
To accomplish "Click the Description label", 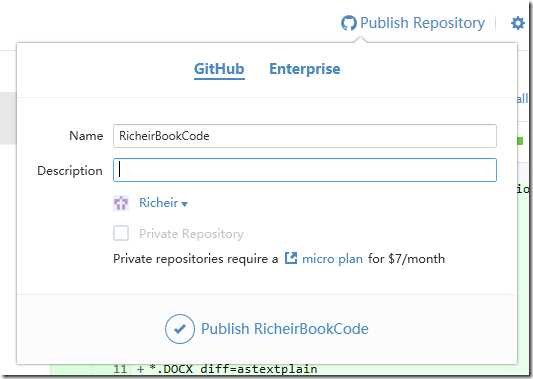I will click(70, 171).
